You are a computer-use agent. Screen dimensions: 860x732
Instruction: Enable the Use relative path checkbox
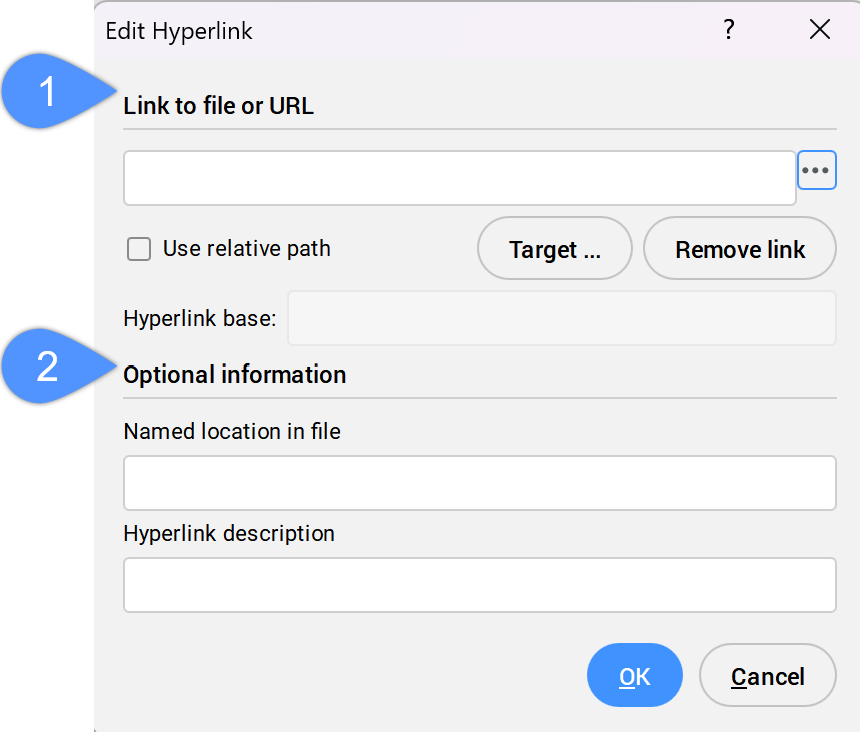click(x=139, y=249)
